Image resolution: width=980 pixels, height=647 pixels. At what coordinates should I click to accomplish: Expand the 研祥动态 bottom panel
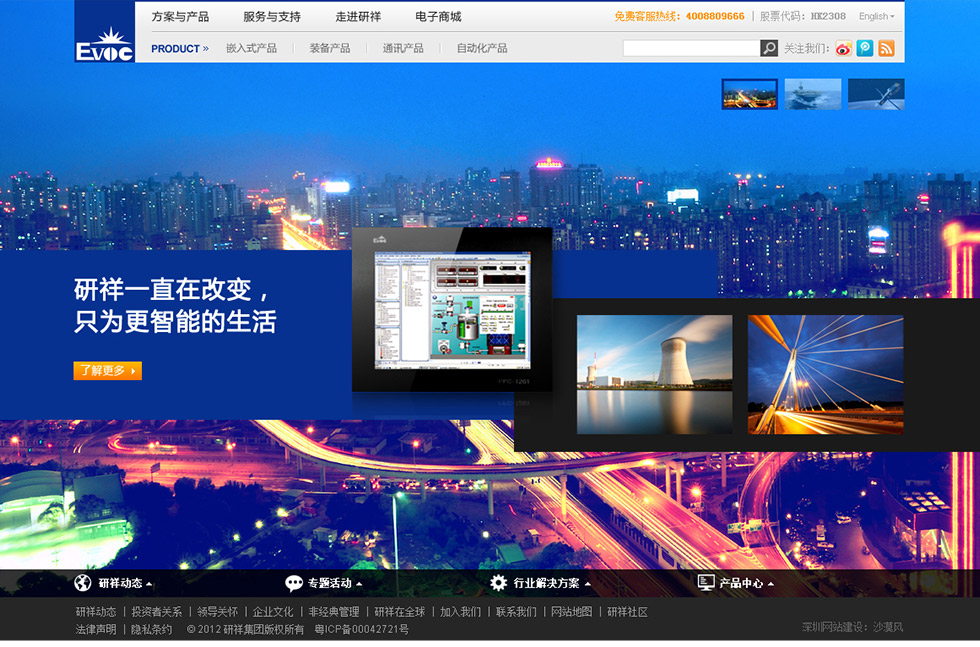click(x=125, y=583)
